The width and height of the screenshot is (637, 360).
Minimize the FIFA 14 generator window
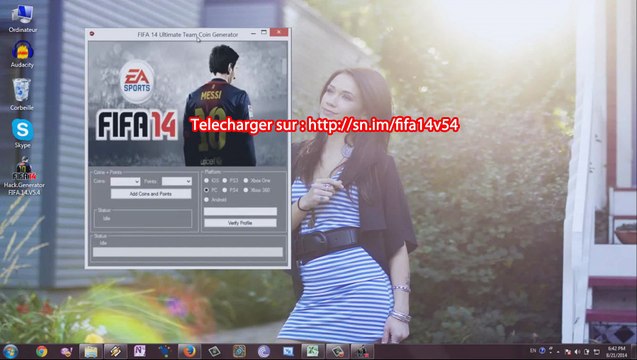(254, 33)
